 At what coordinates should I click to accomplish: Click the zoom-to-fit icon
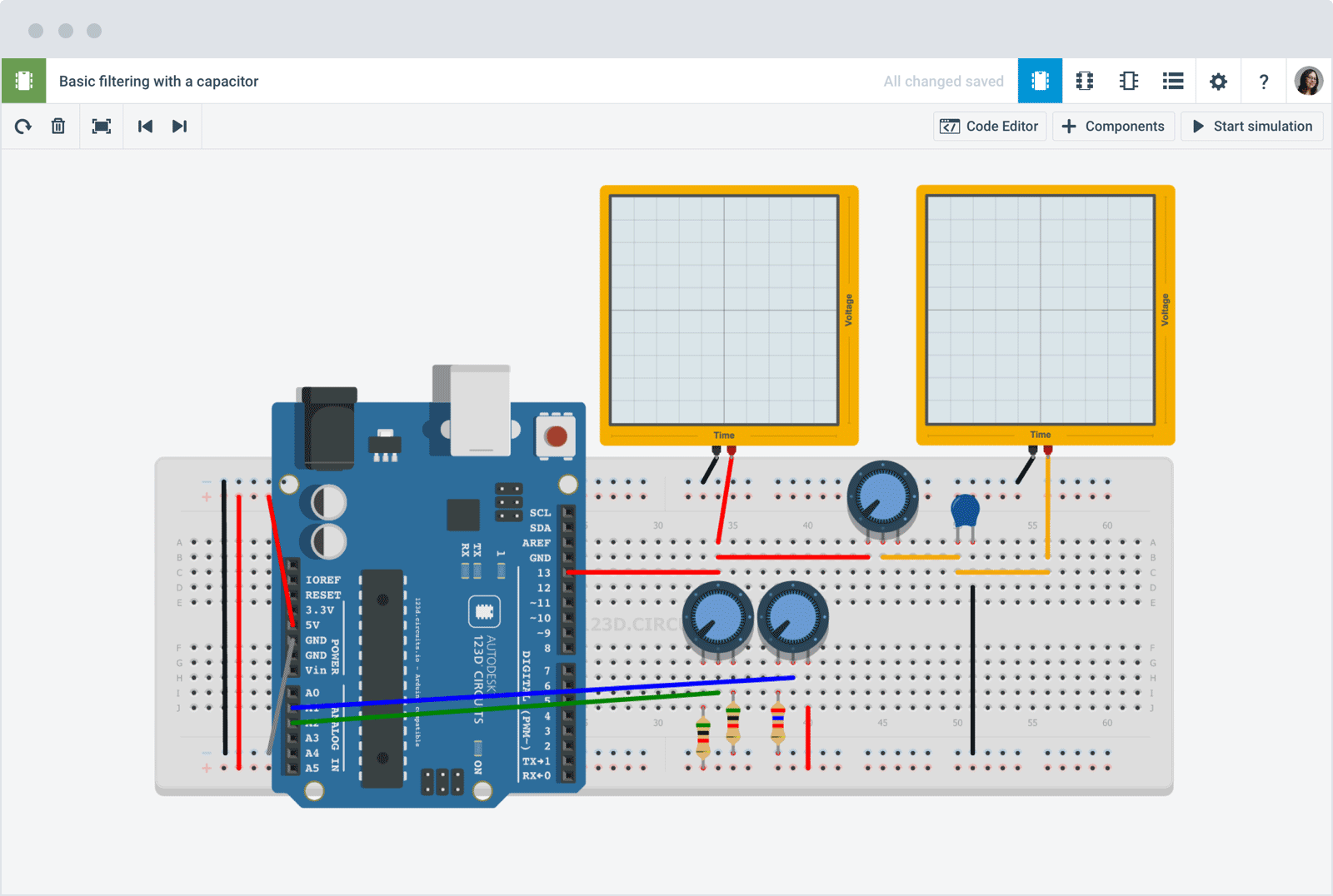[102, 127]
